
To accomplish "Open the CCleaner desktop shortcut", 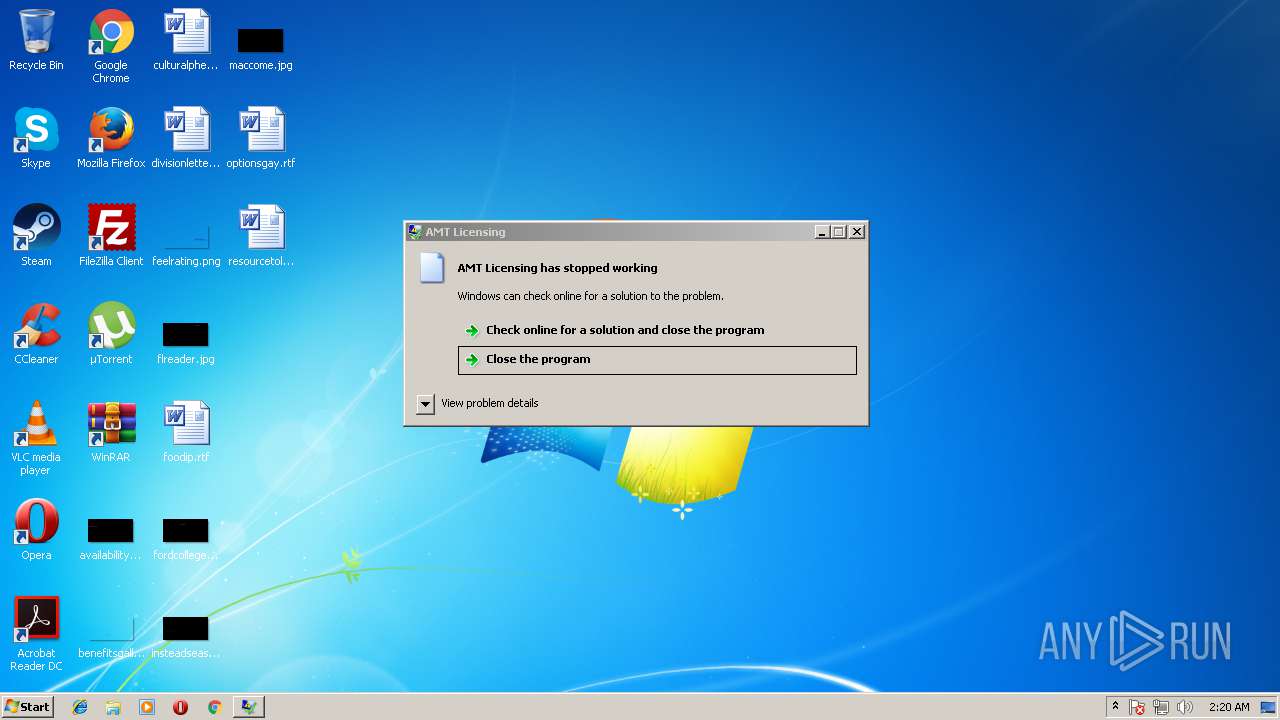I will (x=36, y=335).
